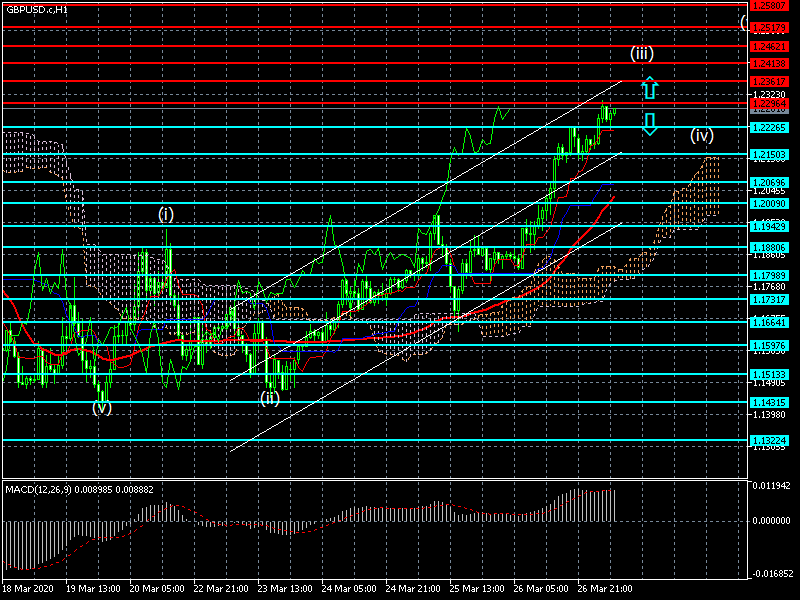Screen dimensions: 800x600
Task: Select the 1.23617 red price level tag
Action: (769, 82)
